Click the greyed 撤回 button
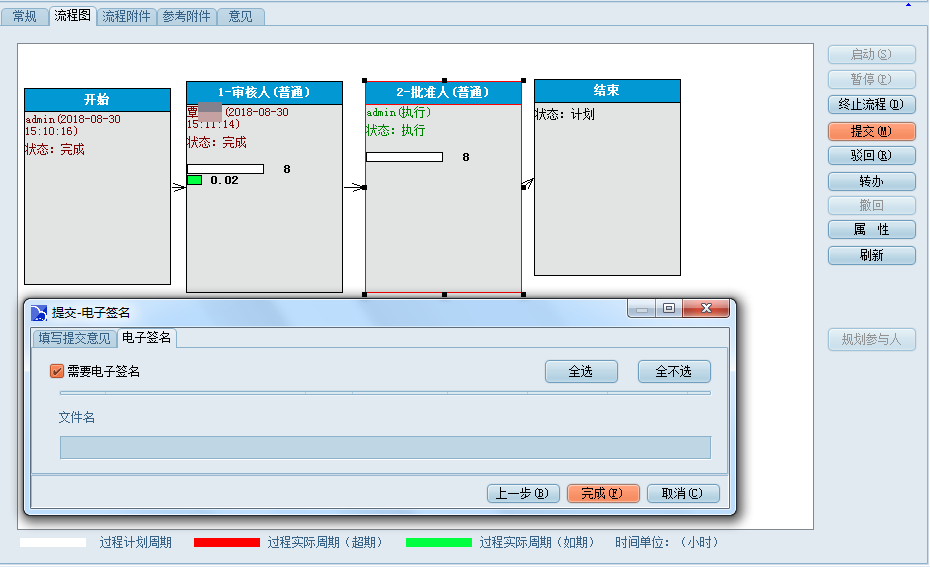Screen dimensions: 930x567 point(871,205)
